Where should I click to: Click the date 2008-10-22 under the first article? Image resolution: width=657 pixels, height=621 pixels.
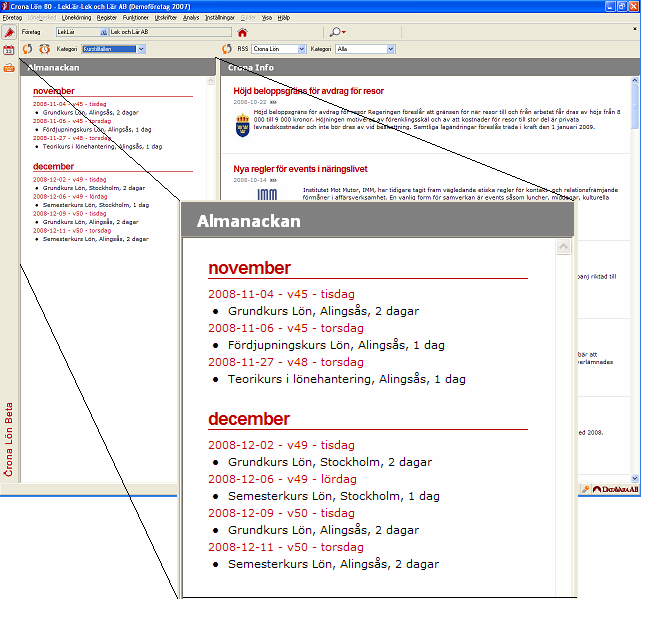tap(250, 102)
